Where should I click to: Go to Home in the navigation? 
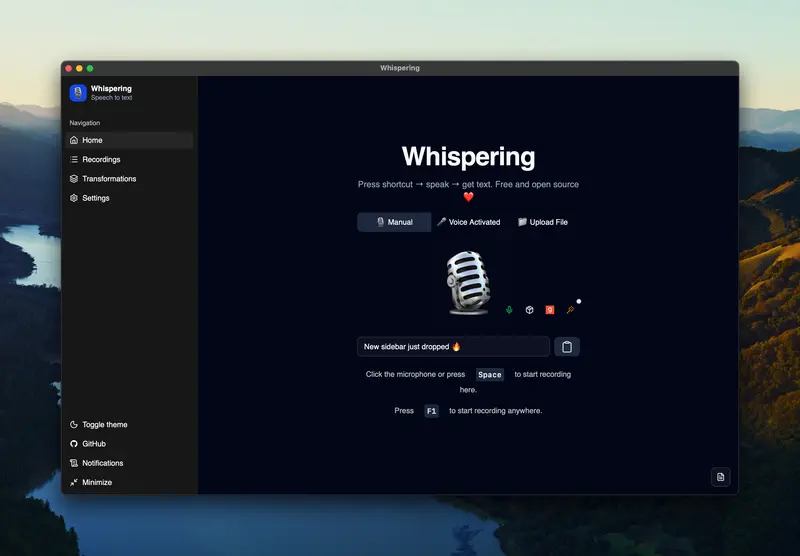tap(92, 141)
